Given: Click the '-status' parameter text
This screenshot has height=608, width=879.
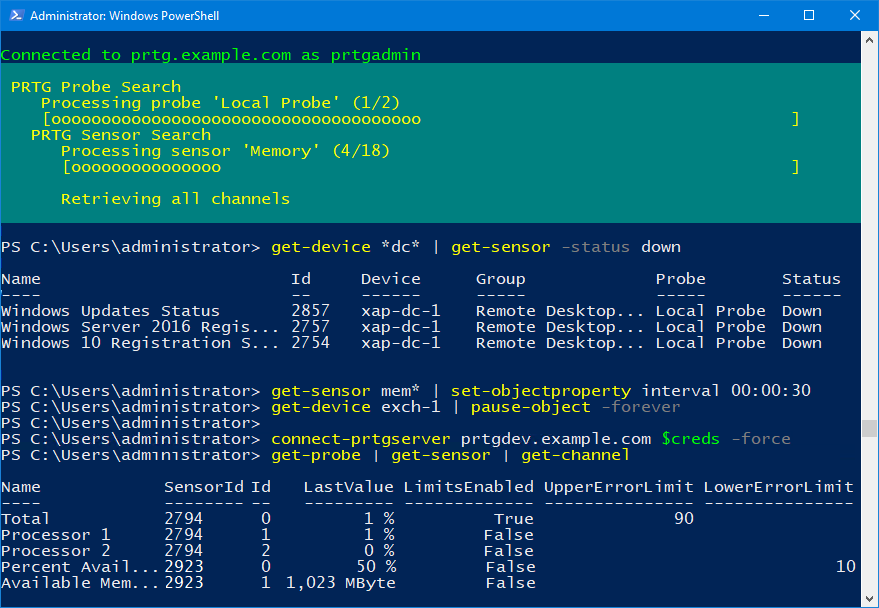Looking at the screenshot, I should (x=595, y=247).
